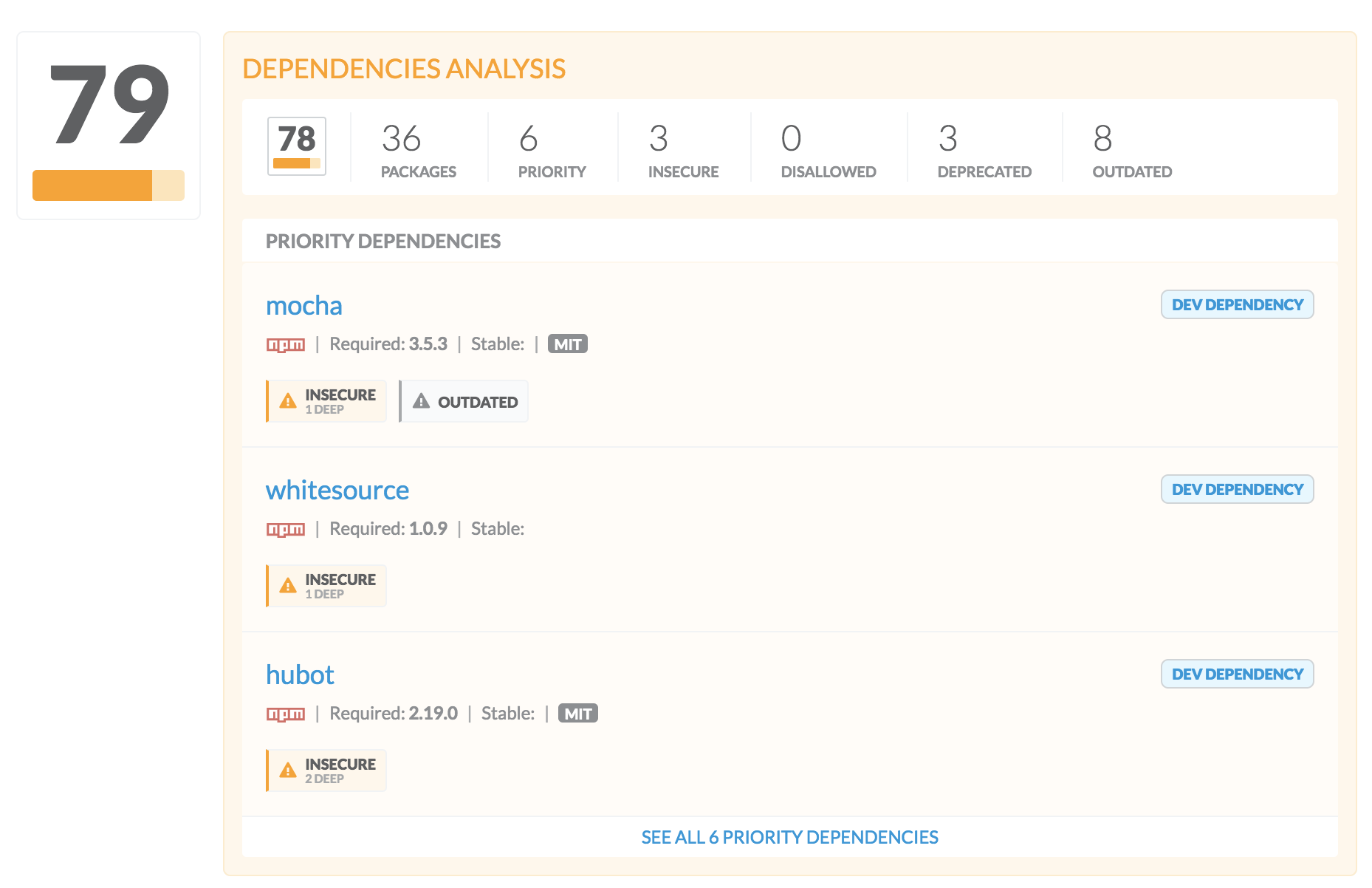Click mocha's orange insecure warning triangle
The width and height of the screenshot is (1372, 888).
pyautogui.click(x=288, y=401)
